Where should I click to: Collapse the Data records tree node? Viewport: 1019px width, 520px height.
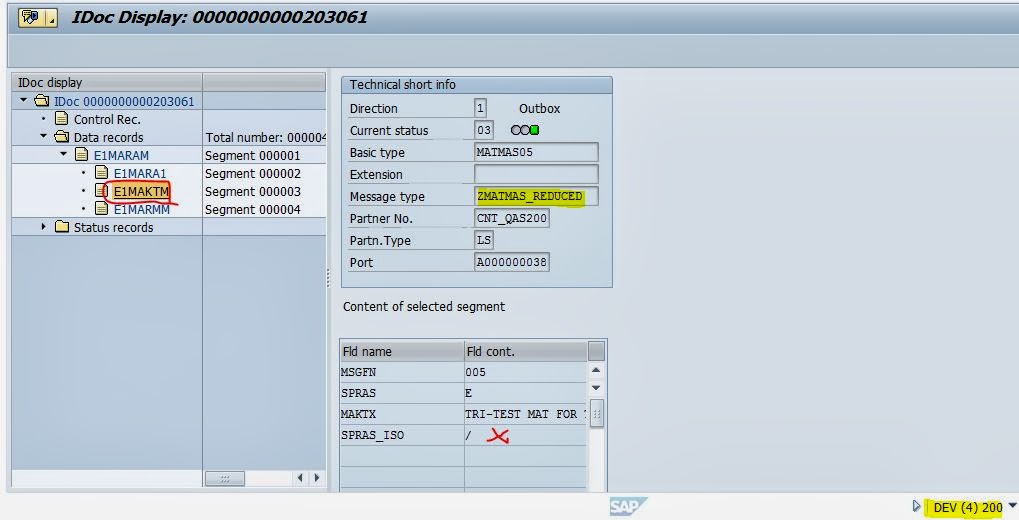pyautogui.click(x=44, y=137)
